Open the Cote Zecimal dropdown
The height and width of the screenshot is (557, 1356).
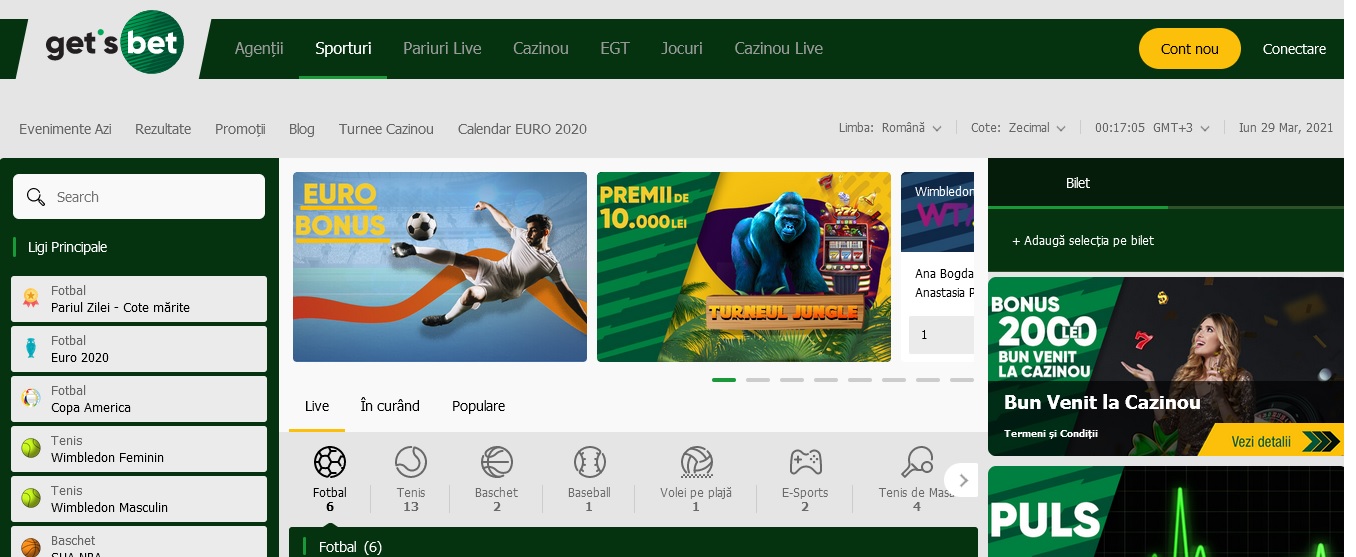(1018, 128)
